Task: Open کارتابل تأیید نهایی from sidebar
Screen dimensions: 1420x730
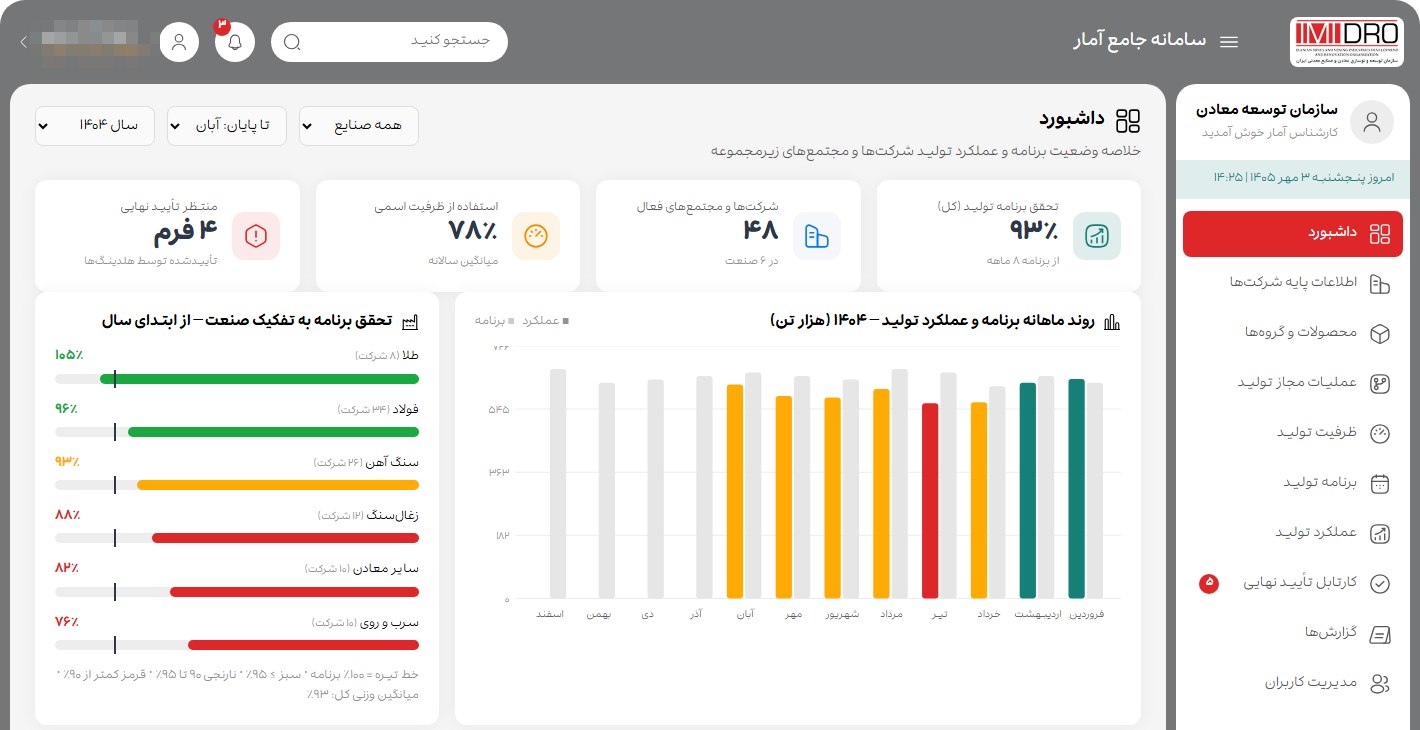Action: [x=1292, y=583]
